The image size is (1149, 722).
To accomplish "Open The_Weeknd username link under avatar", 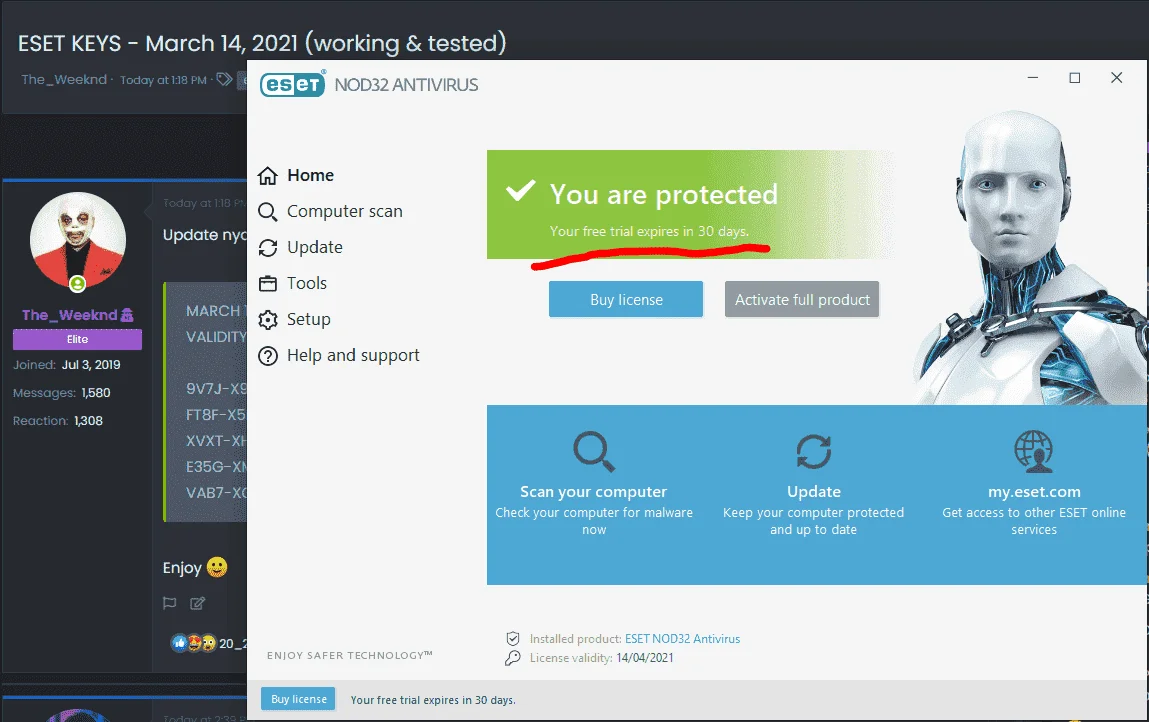I will coord(70,314).
